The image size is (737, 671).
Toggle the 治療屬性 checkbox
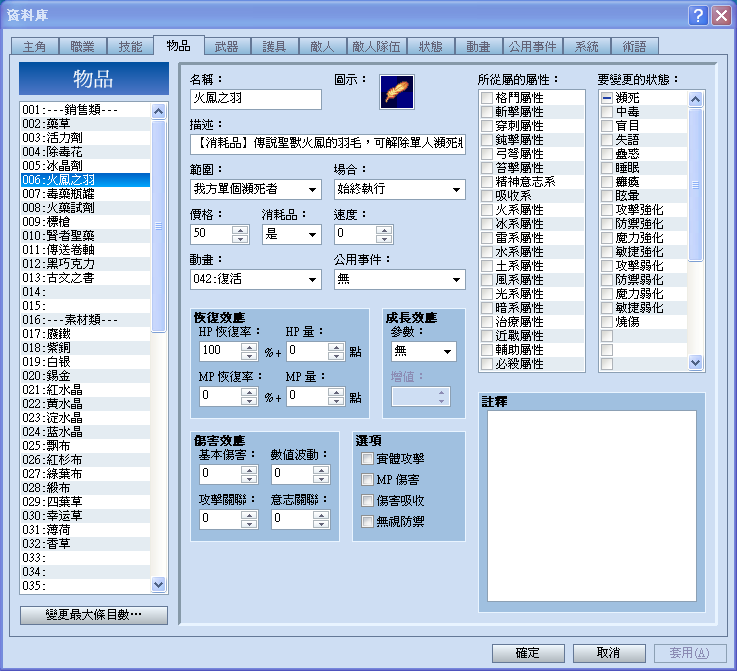487,322
